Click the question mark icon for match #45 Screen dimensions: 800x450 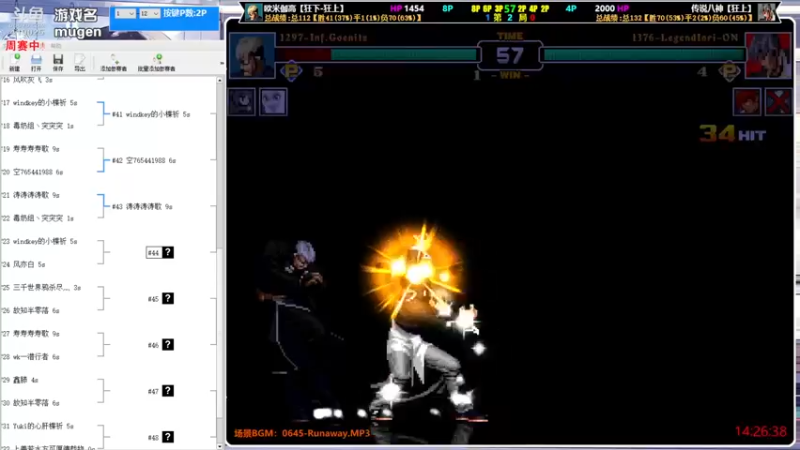pos(168,298)
